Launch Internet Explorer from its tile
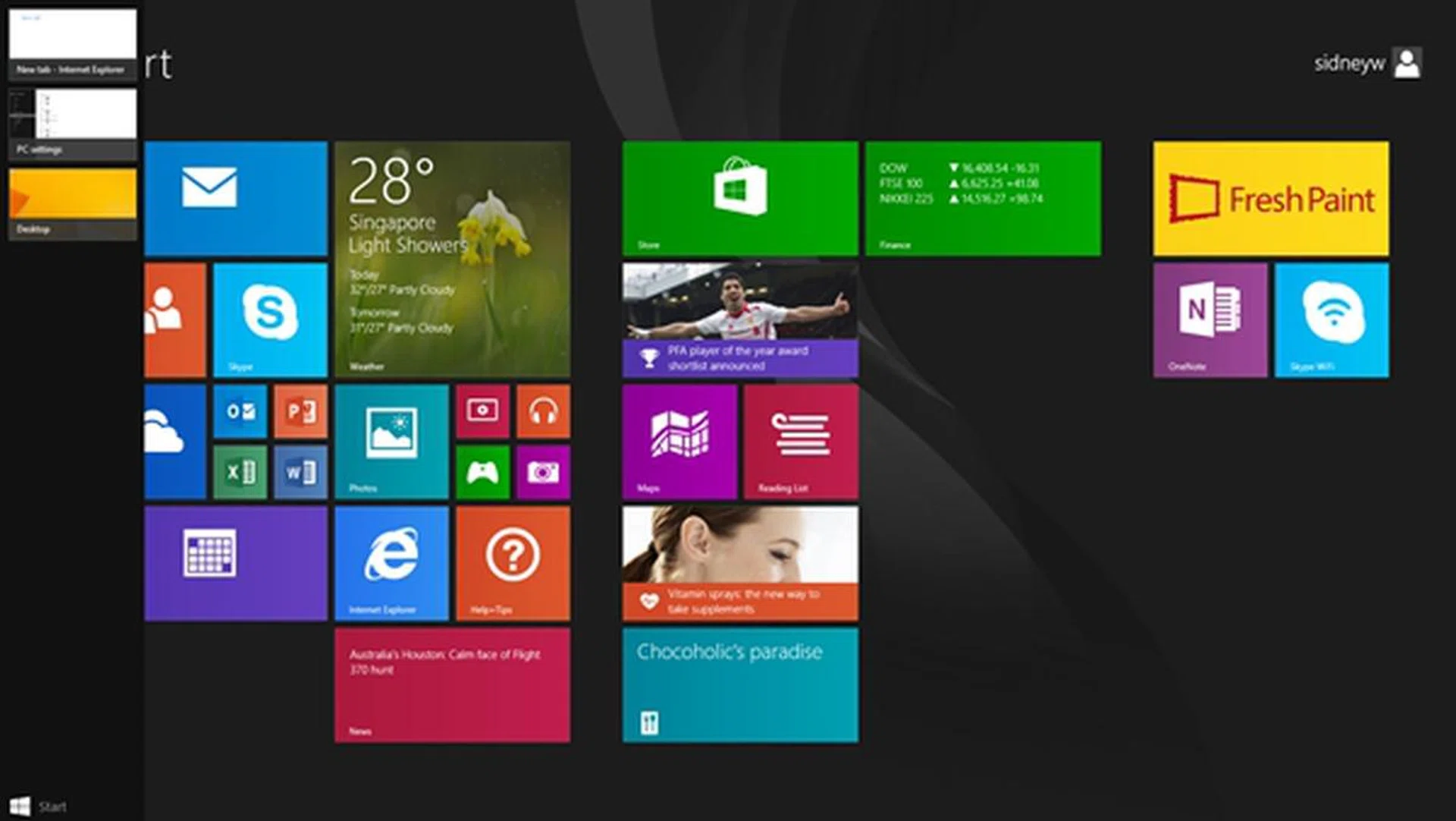Screen dimensions: 1456x821 tap(391, 561)
